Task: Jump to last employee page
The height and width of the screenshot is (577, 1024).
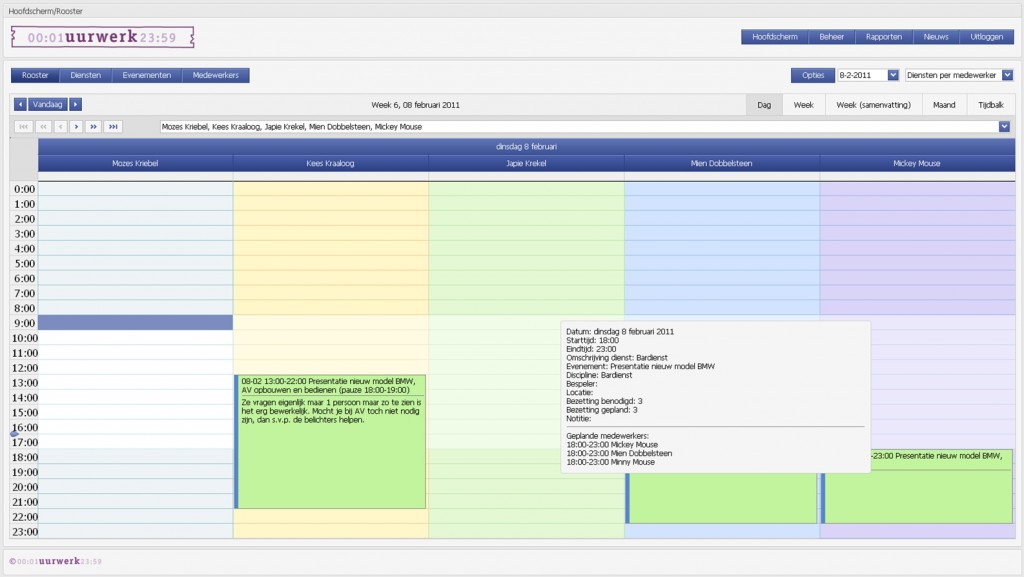Action: click(x=113, y=127)
